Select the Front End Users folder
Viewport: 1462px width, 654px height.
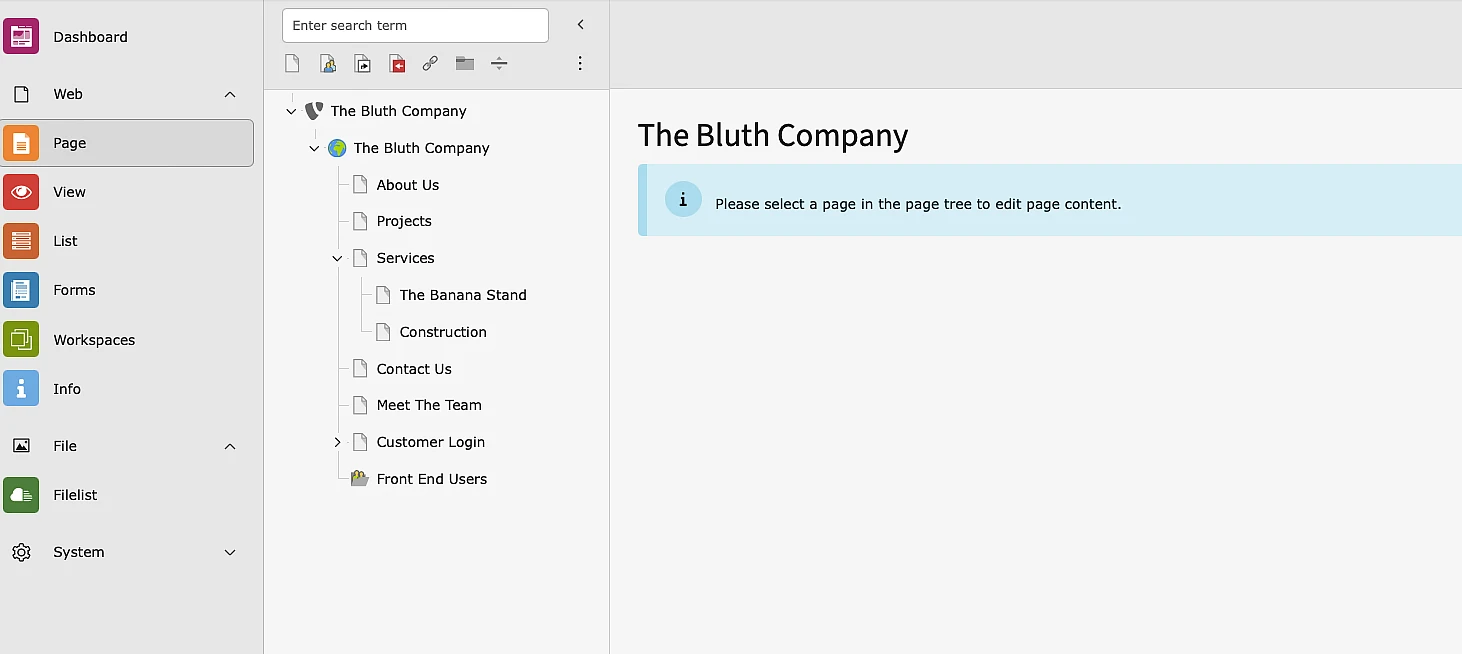431,479
